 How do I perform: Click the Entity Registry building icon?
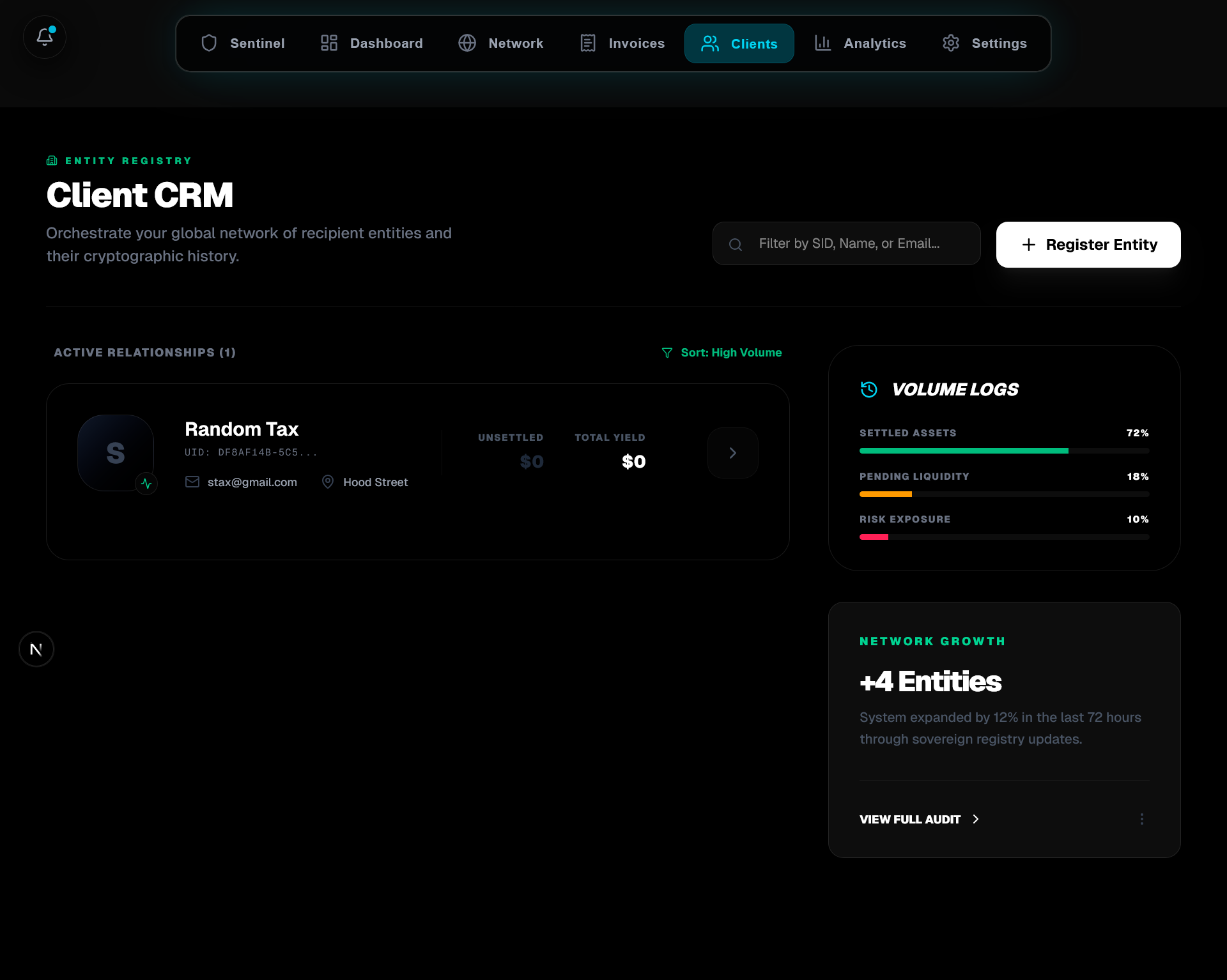point(52,161)
